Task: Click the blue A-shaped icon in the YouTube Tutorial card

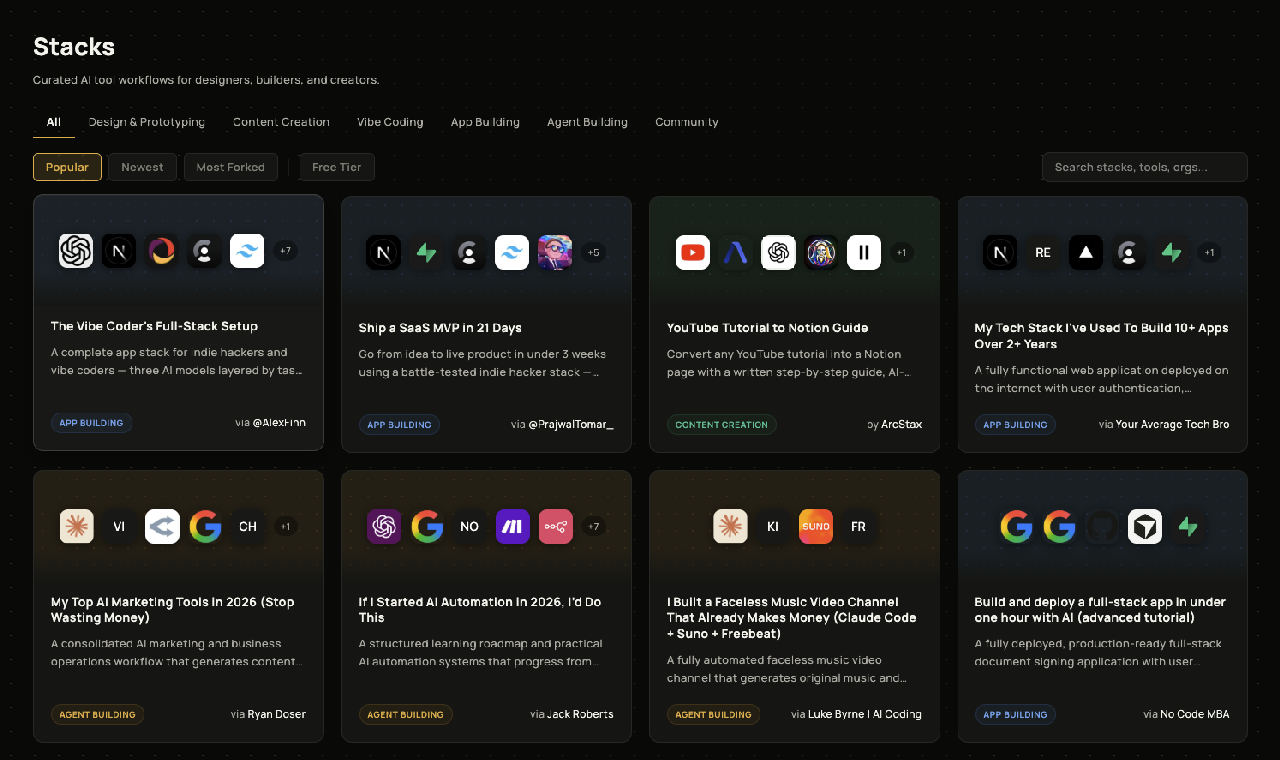Action: [736, 253]
